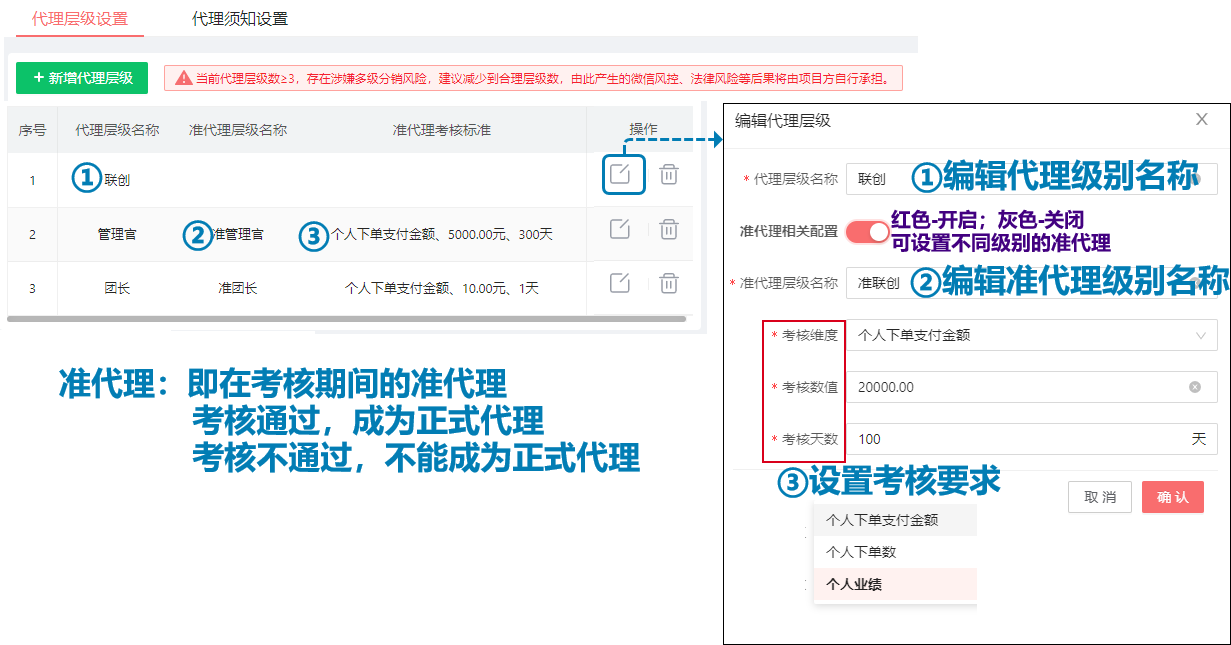
Task: Remove the 团长 agent level
Action: tap(669, 283)
